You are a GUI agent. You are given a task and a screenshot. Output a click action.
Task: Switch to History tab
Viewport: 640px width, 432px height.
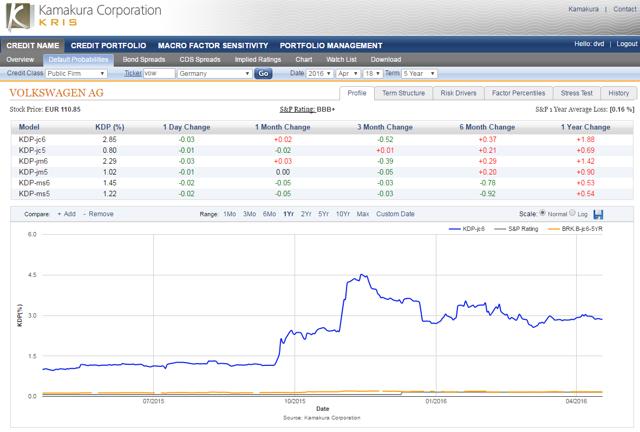point(618,93)
